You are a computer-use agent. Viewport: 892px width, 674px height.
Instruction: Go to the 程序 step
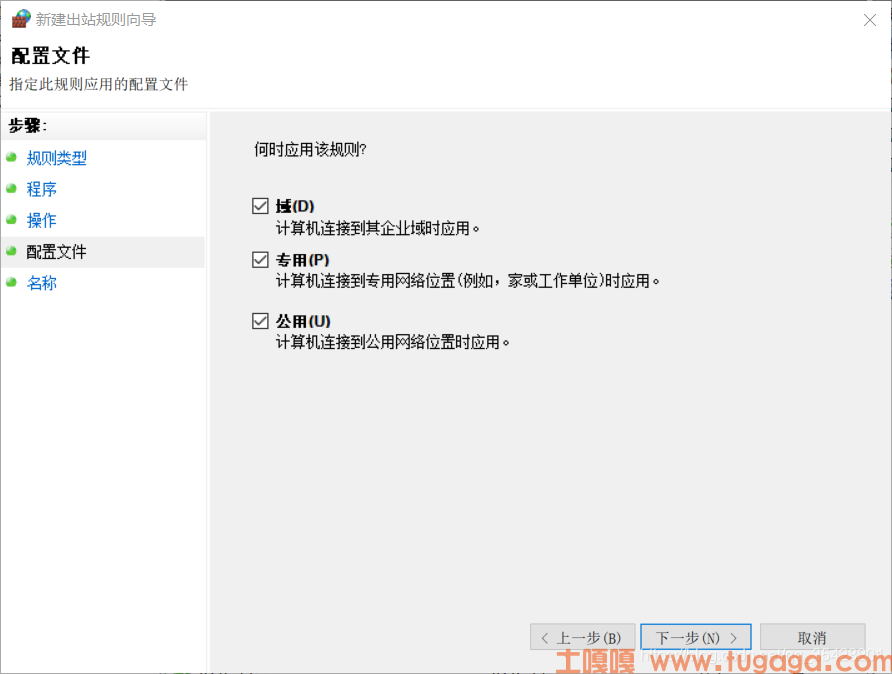(42, 189)
